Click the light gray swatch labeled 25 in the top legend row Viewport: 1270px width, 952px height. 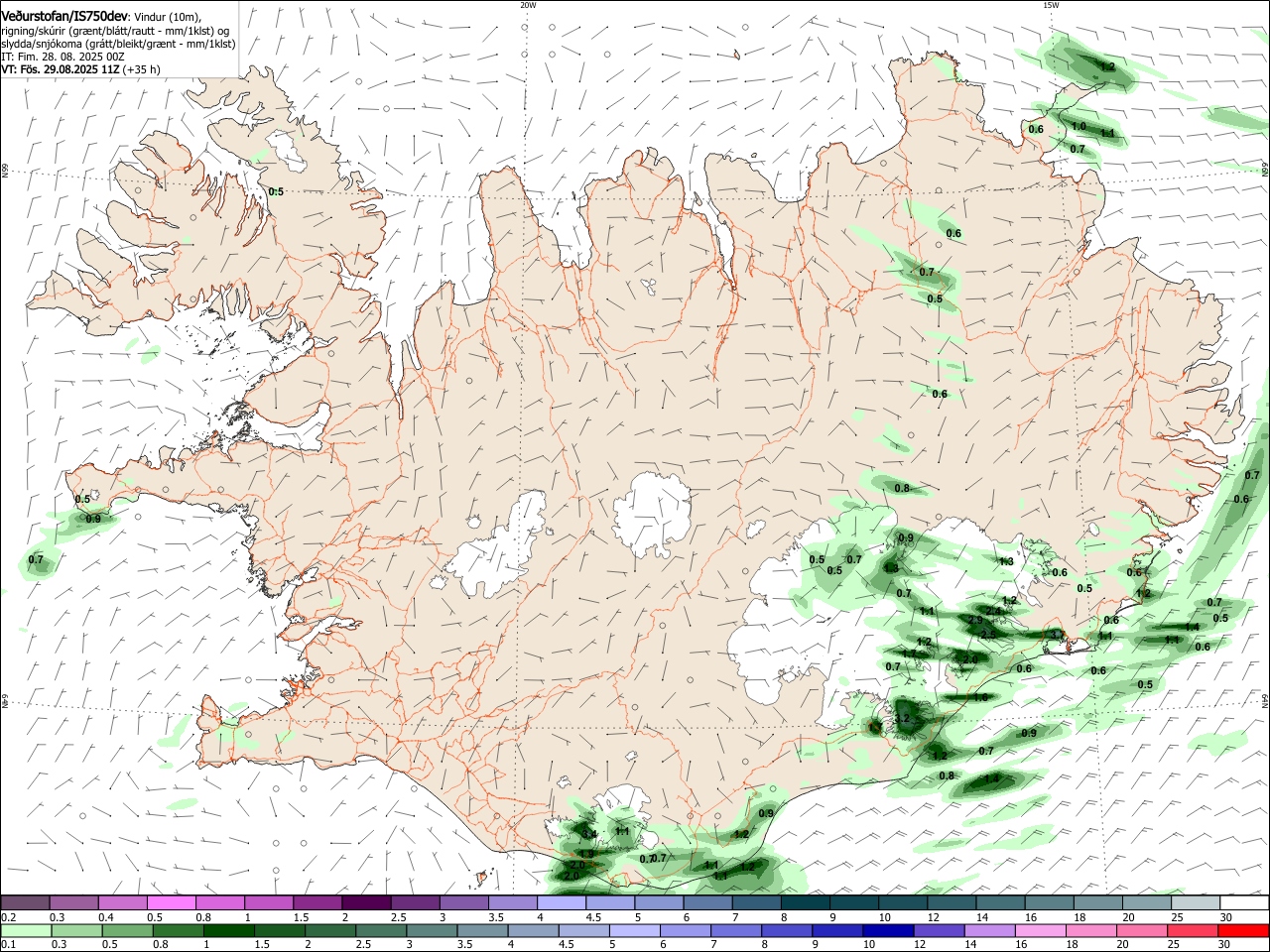pos(1196,902)
